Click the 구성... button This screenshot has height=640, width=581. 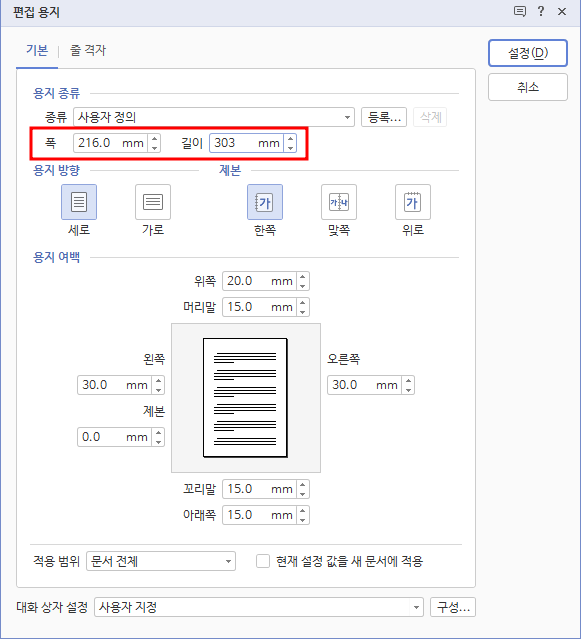[x=453, y=607]
